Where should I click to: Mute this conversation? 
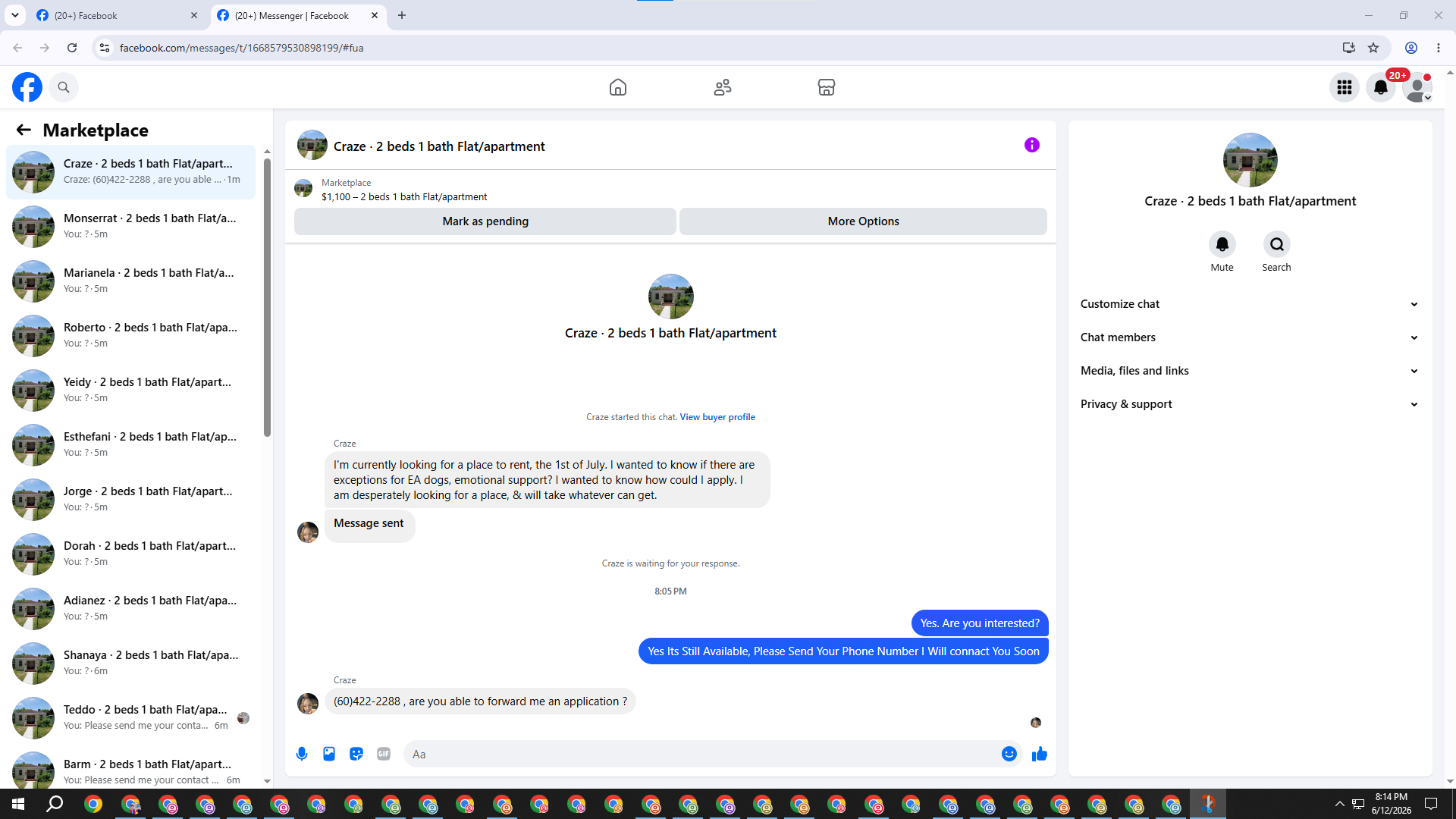(x=1222, y=244)
